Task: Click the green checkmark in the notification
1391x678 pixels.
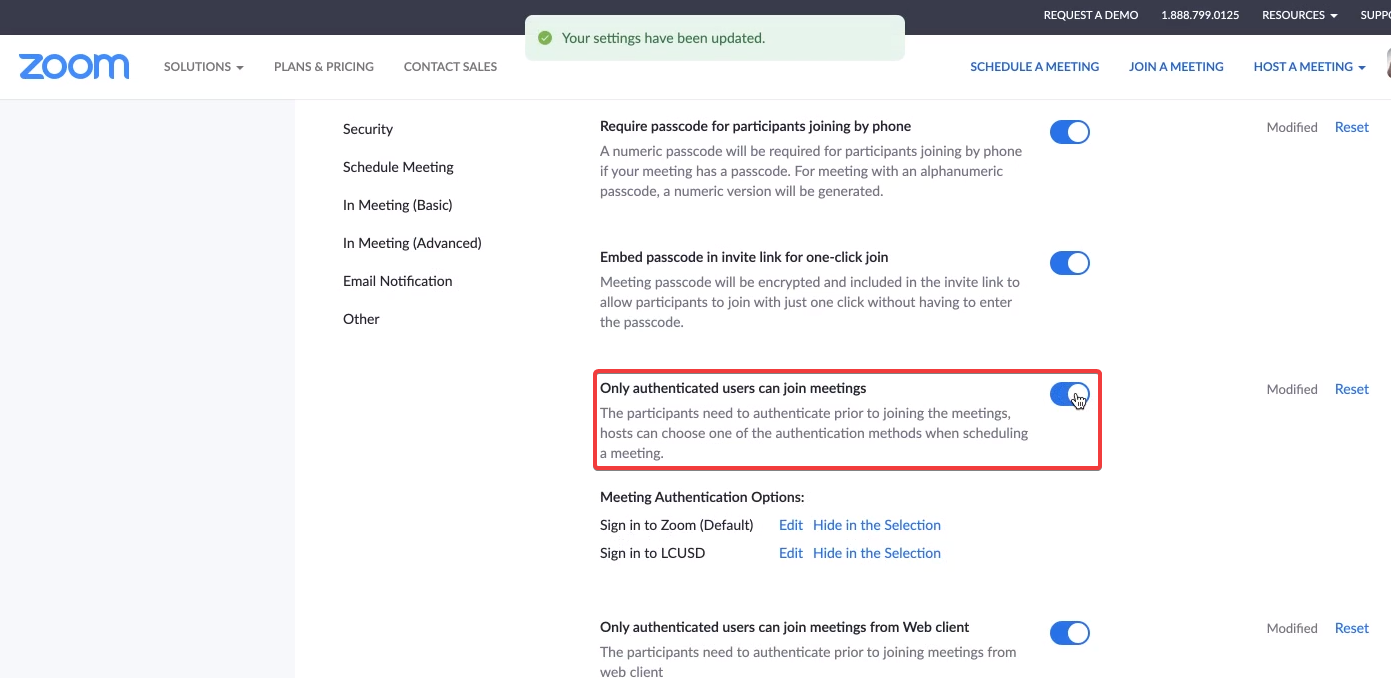Action: point(545,38)
